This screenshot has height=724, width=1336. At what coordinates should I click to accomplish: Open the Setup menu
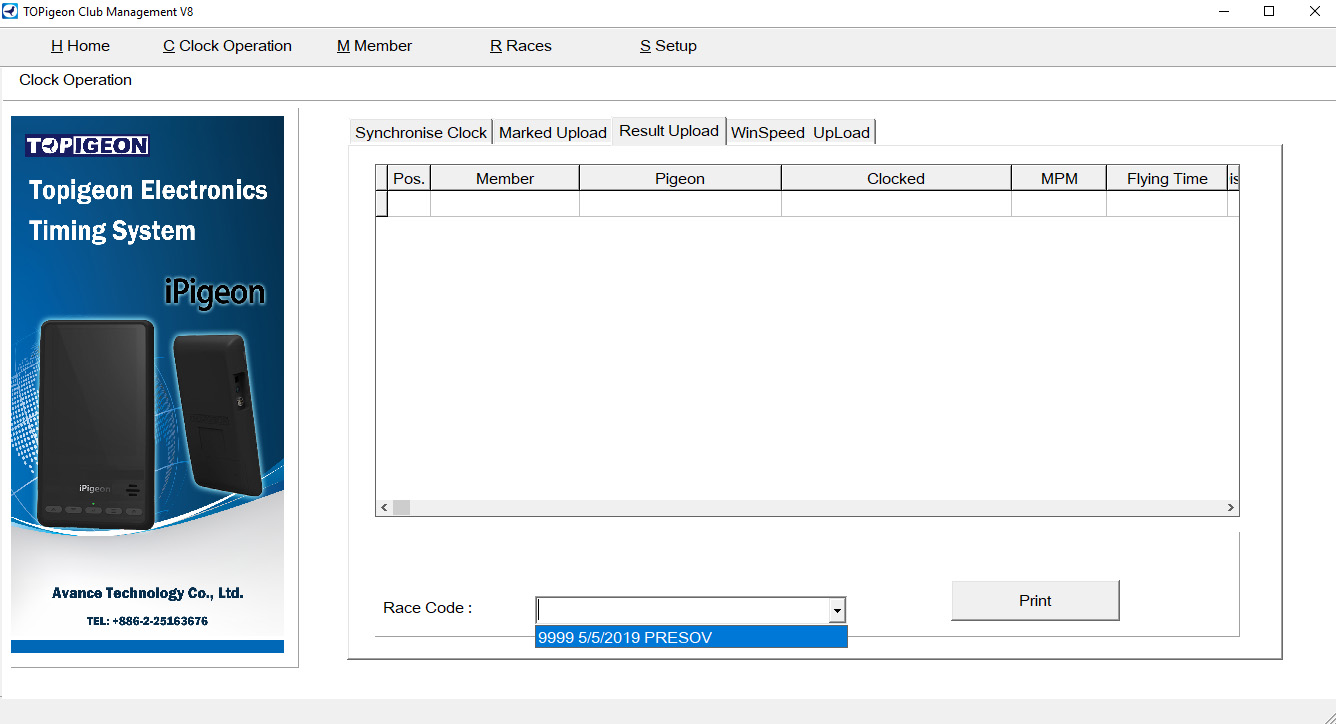coord(668,46)
